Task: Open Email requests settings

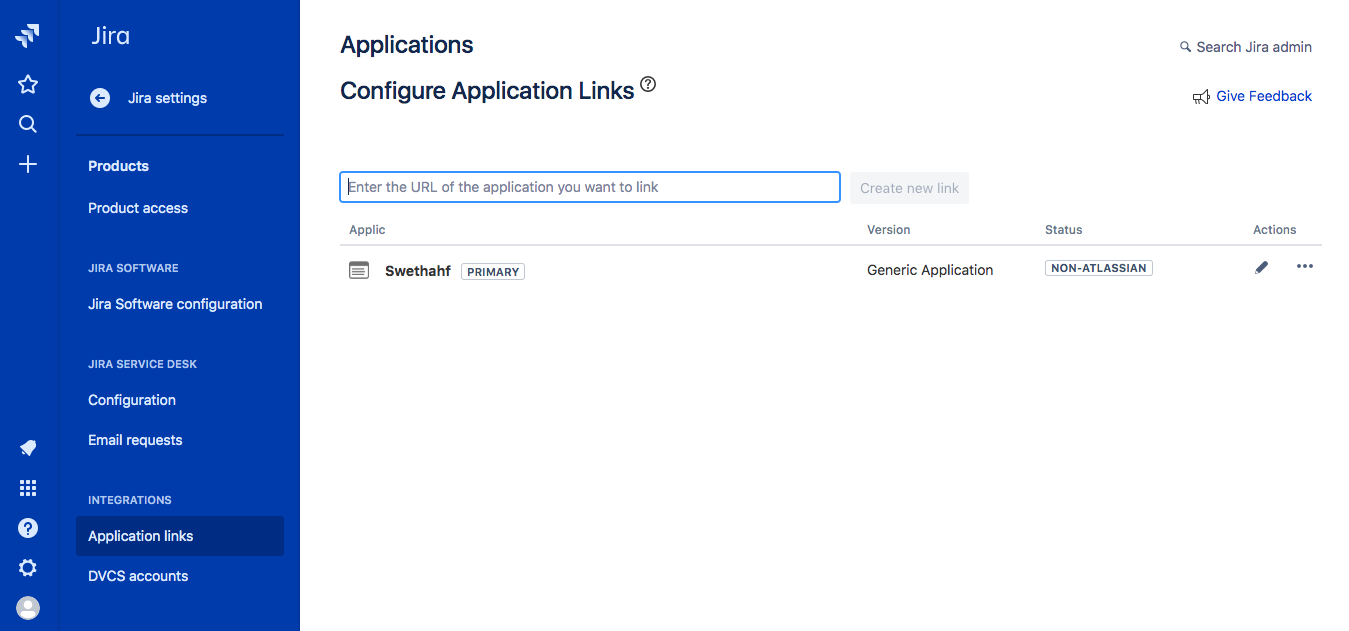Action: click(135, 440)
